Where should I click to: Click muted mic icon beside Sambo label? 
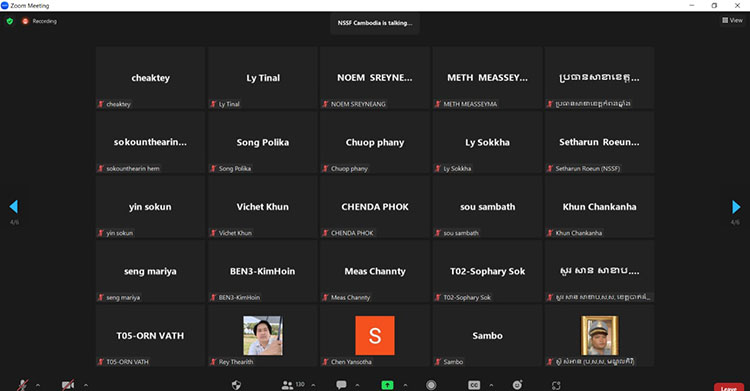coord(438,362)
